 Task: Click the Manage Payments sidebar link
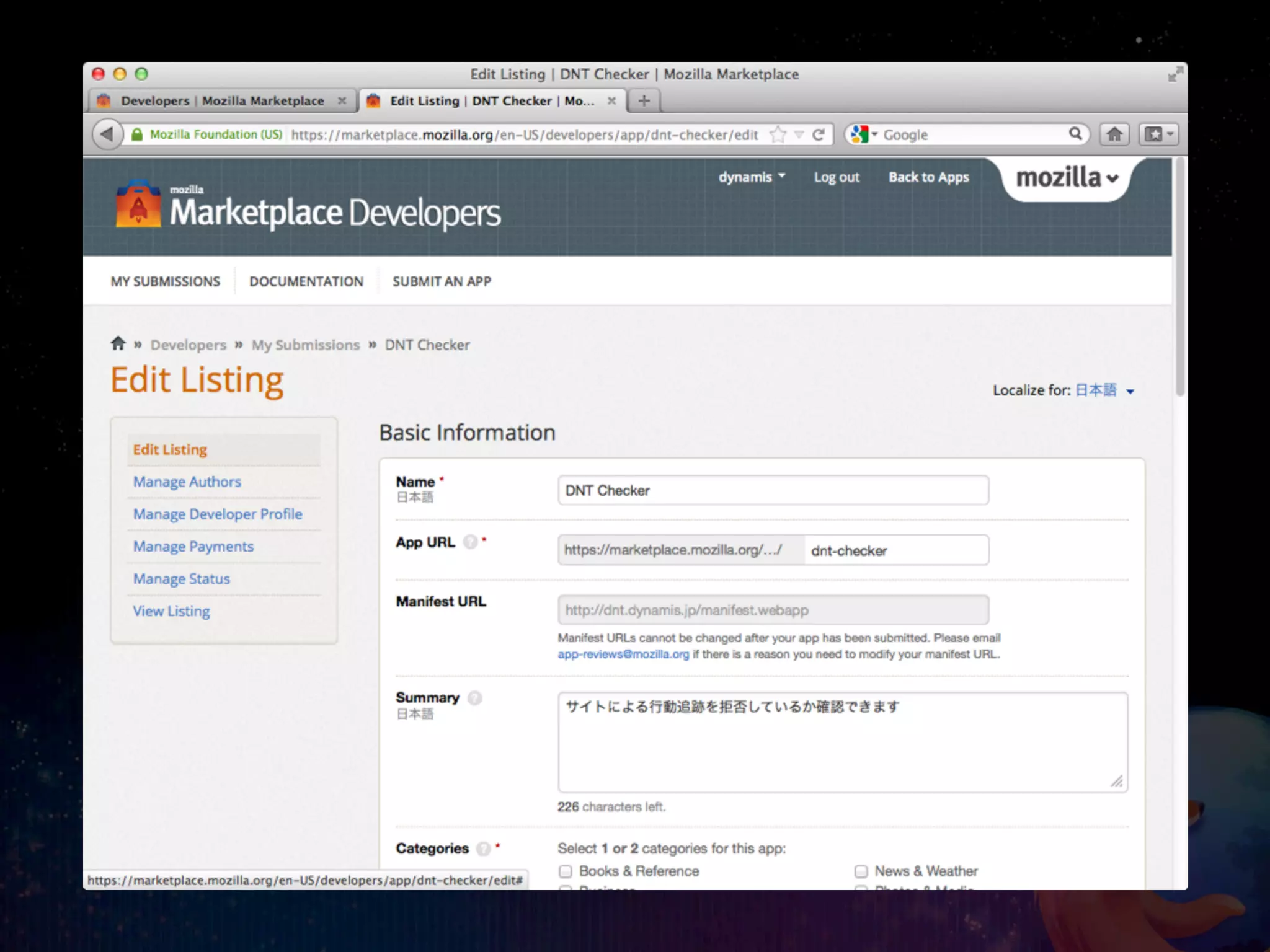point(193,547)
